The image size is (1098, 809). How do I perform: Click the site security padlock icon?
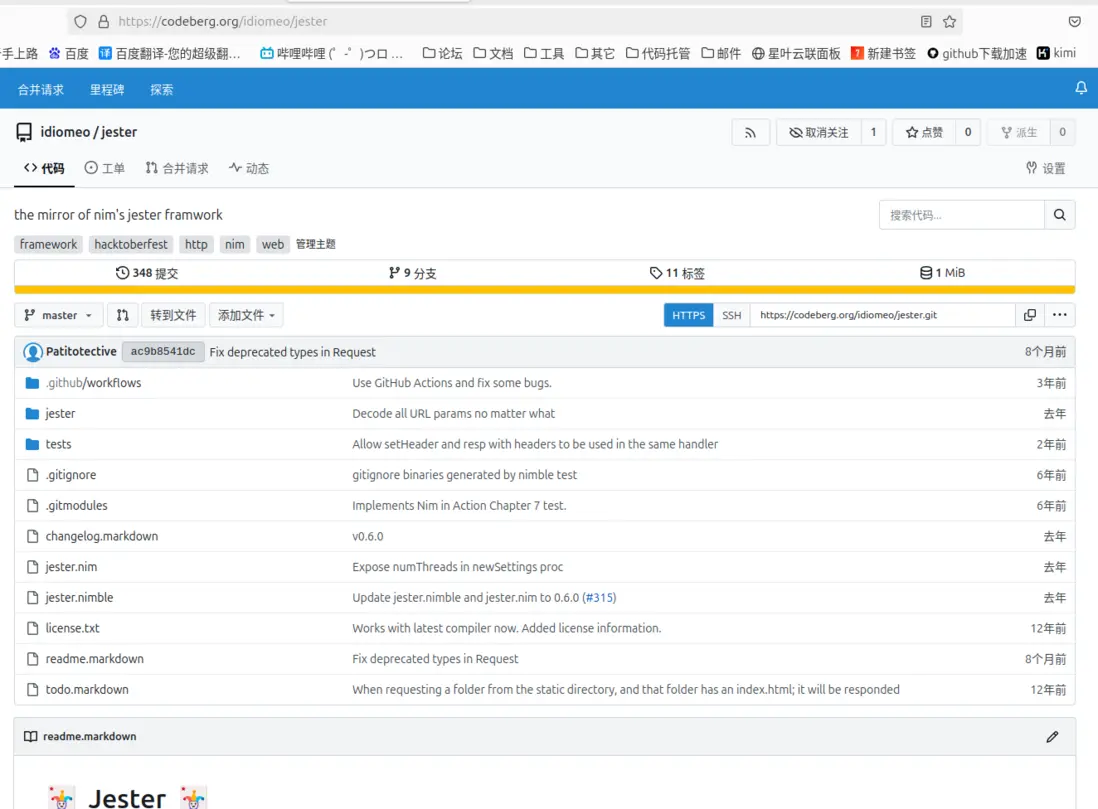(x=104, y=22)
